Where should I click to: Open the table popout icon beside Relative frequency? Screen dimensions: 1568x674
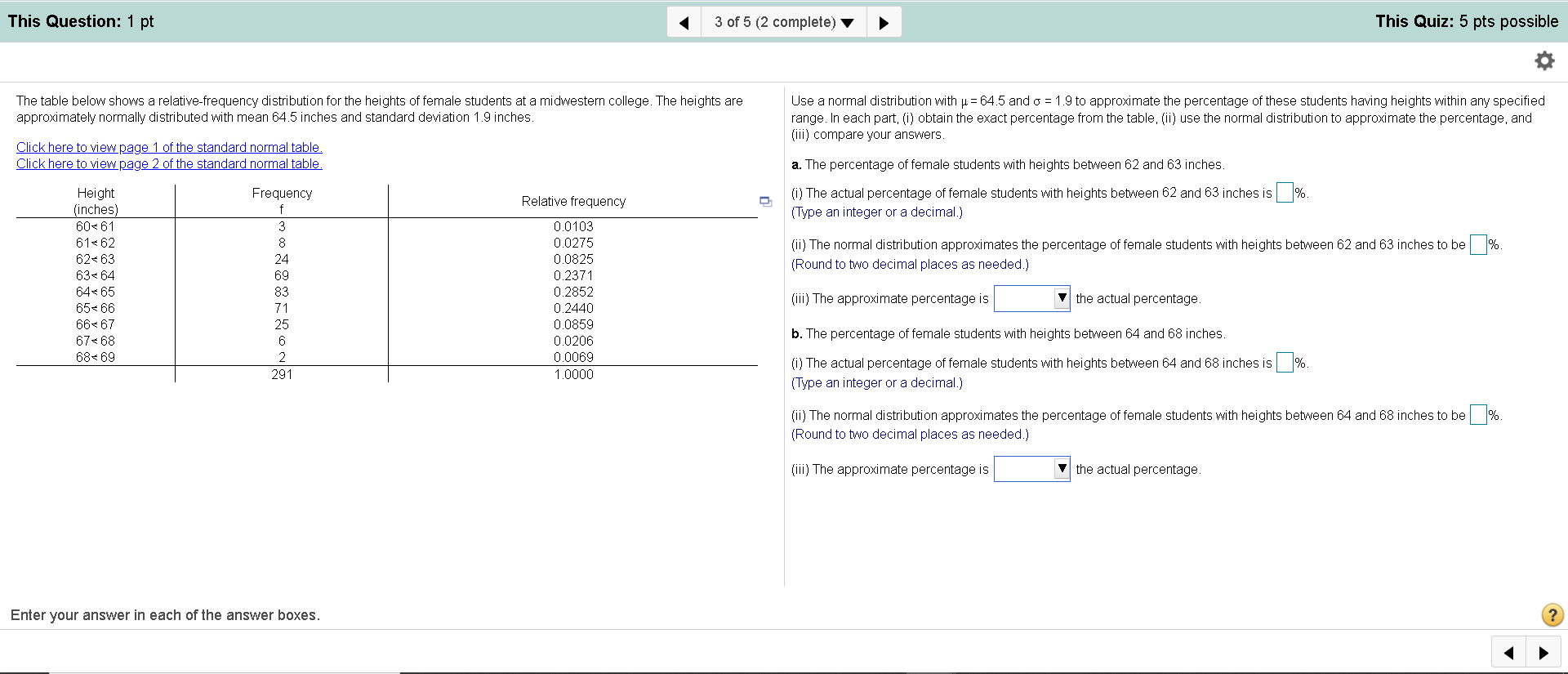pyautogui.click(x=765, y=201)
